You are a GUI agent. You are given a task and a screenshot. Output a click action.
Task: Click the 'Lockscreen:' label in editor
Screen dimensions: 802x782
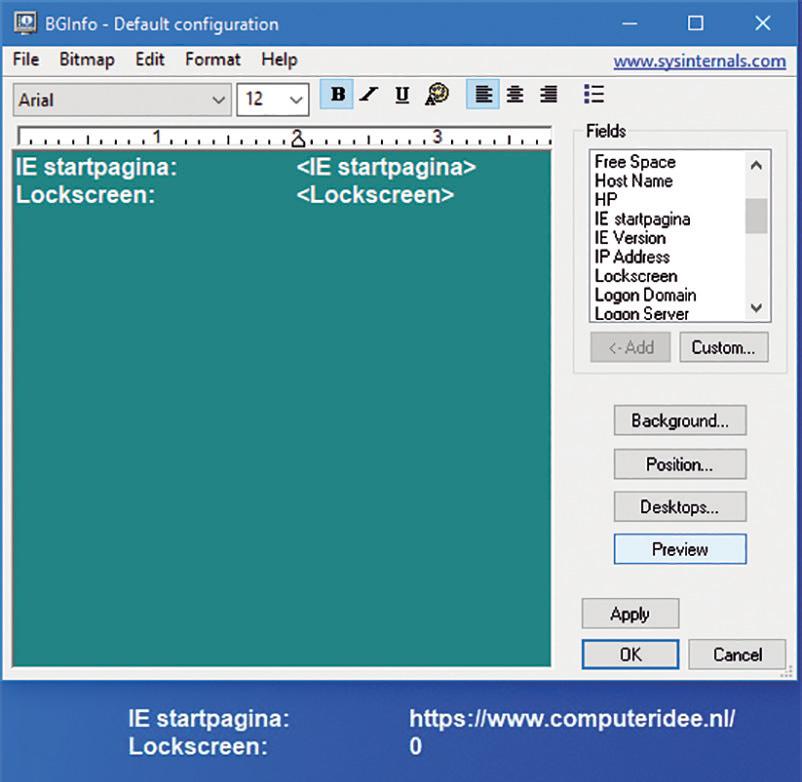pyautogui.click(x=85, y=195)
